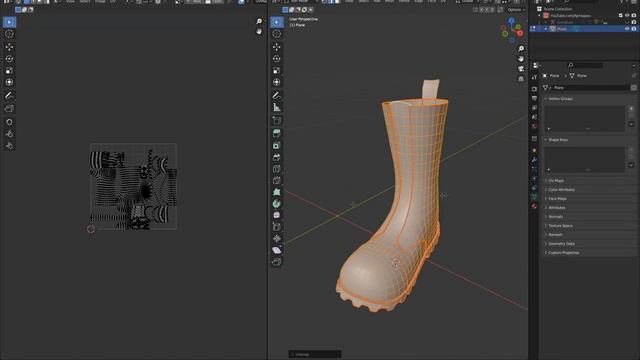Open the Render properties tab
The width and height of the screenshot is (640, 360).
click(534, 89)
